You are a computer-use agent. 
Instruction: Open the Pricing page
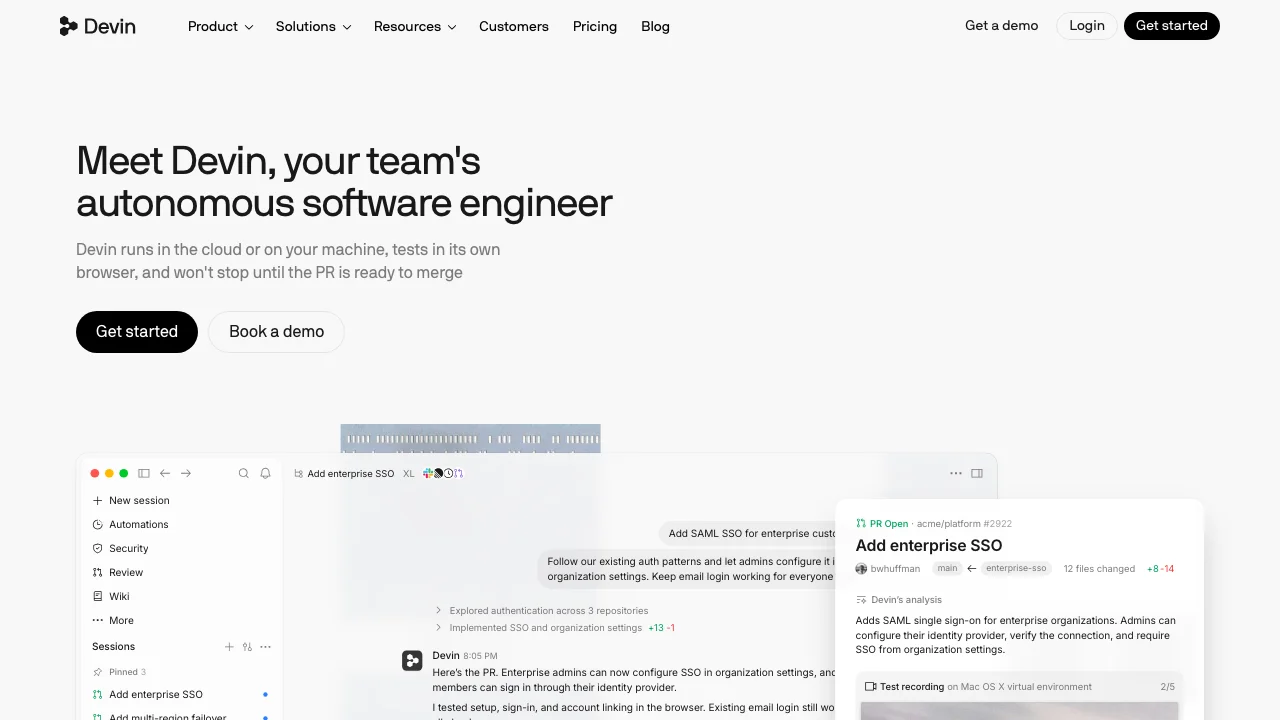click(x=595, y=26)
